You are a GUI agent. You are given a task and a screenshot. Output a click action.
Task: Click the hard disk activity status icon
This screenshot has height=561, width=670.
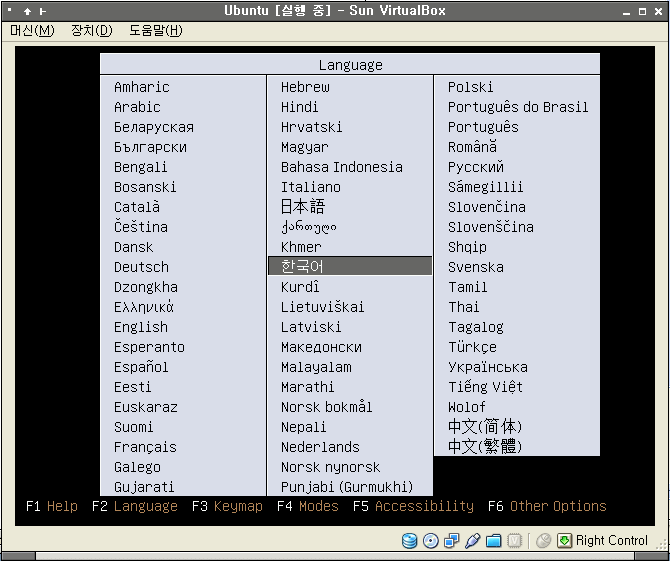tap(409, 540)
